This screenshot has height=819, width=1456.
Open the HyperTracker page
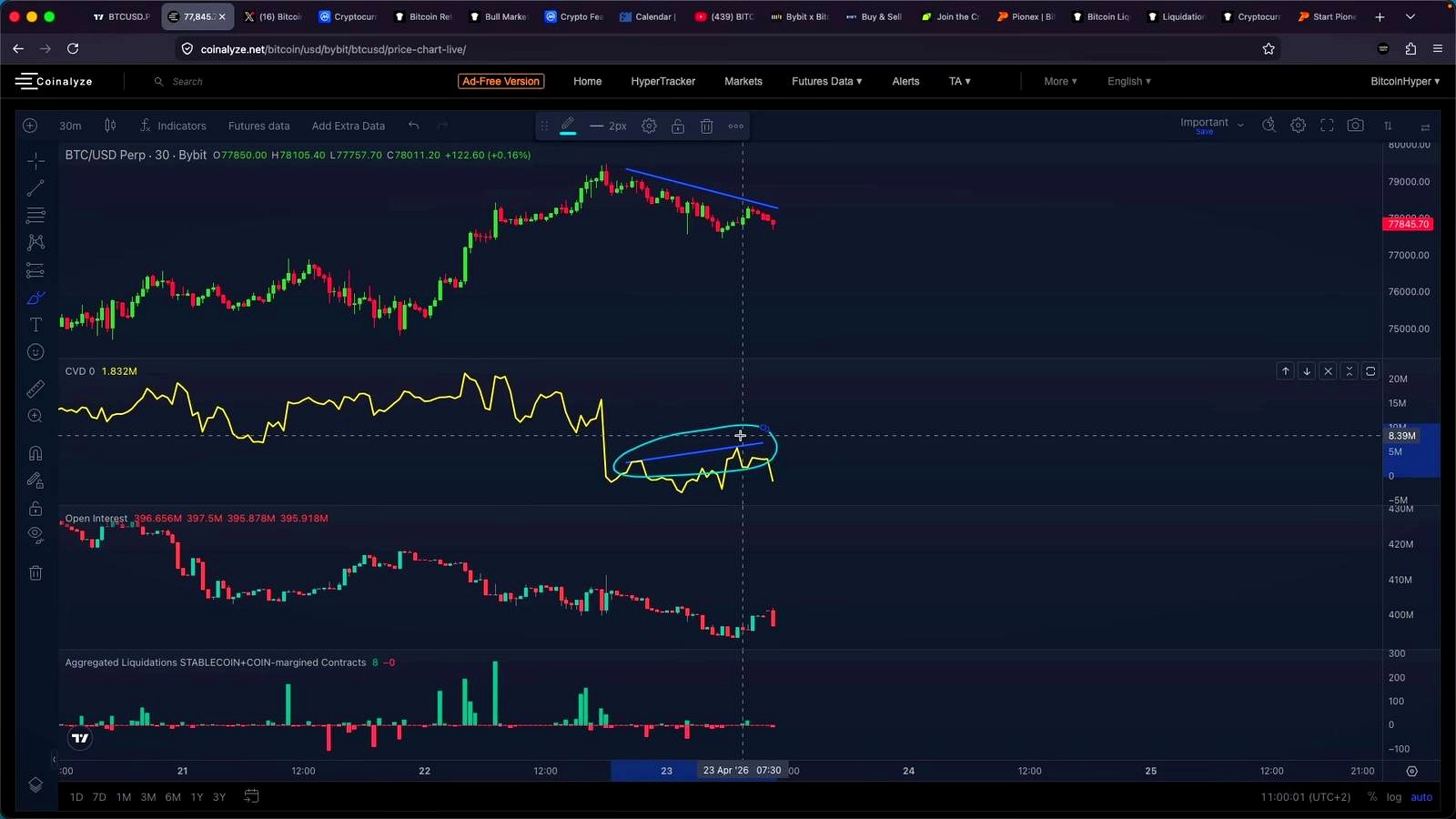(662, 81)
